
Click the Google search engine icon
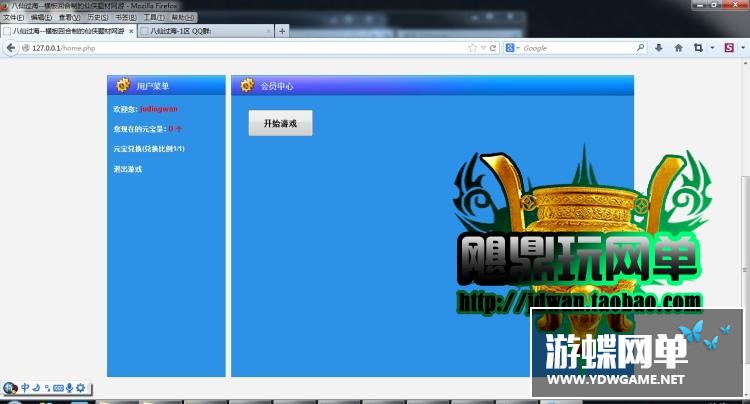click(510, 48)
